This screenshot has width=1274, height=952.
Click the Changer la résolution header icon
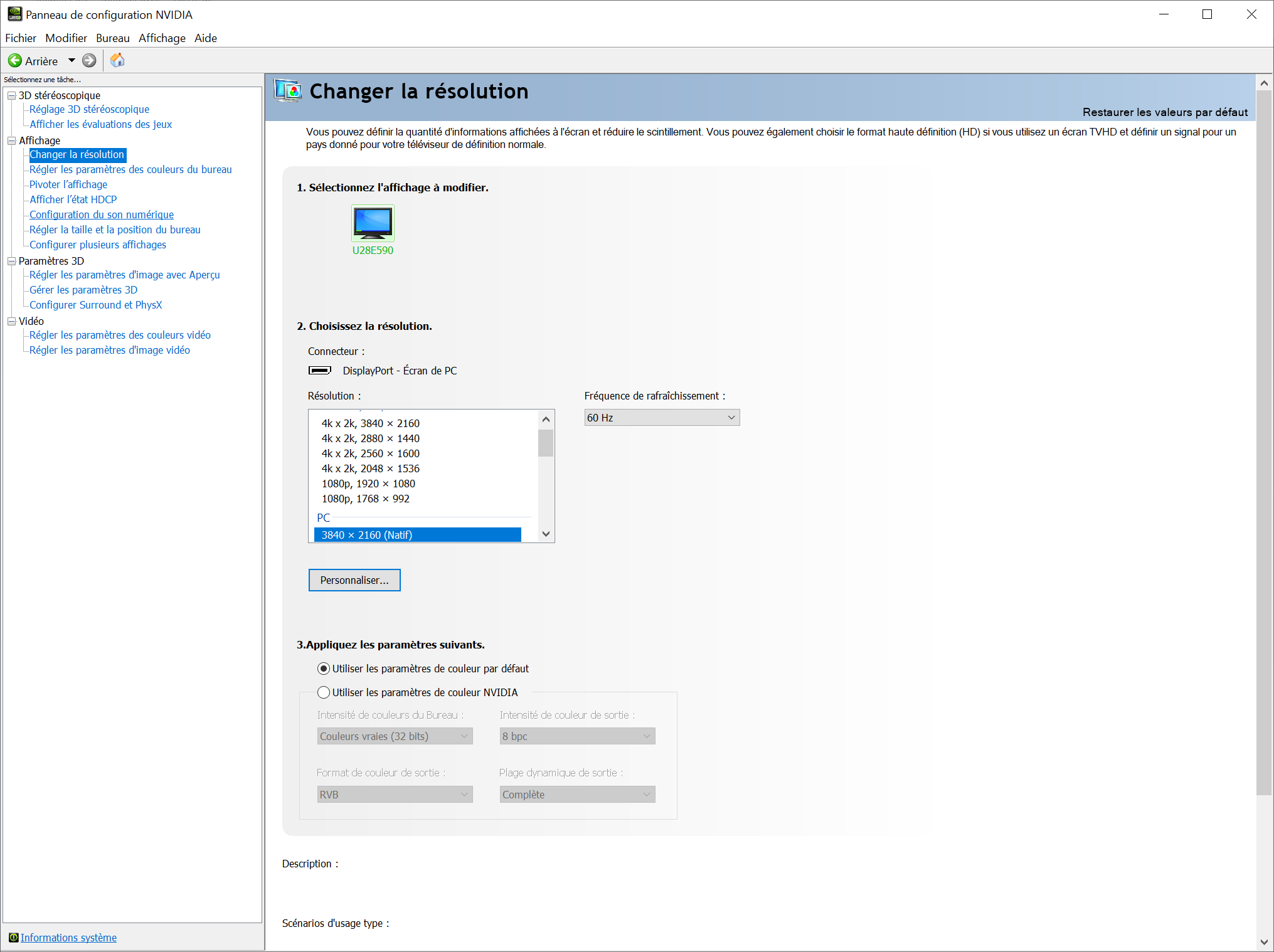tap(288, 92)
